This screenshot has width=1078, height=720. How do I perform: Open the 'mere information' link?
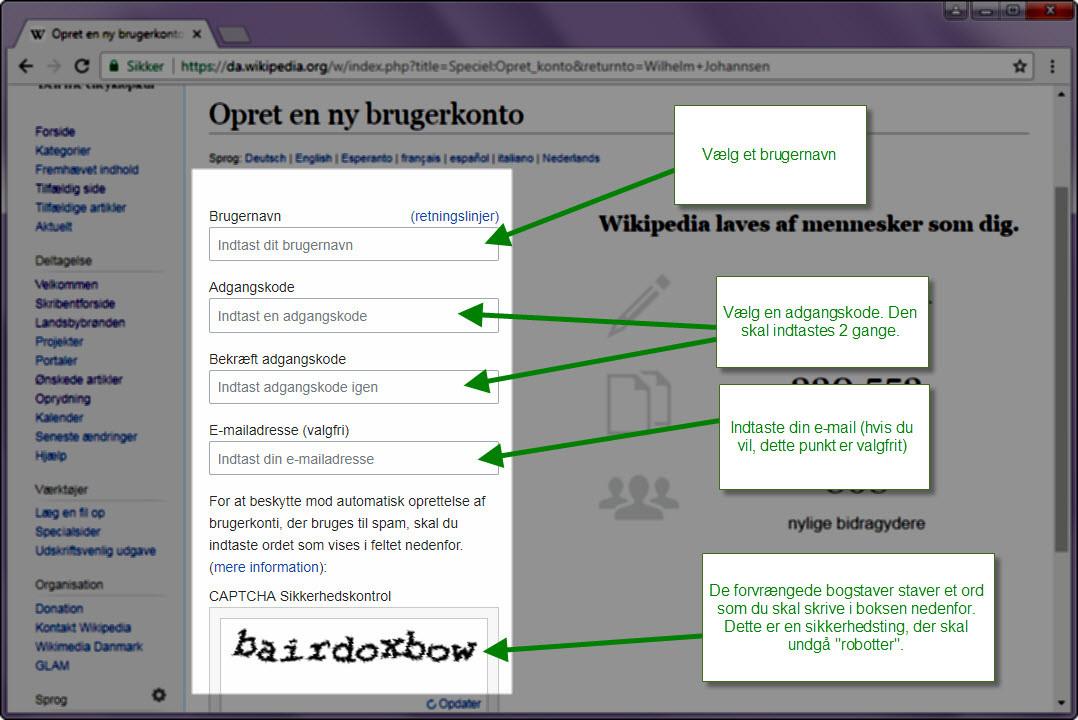266,567
